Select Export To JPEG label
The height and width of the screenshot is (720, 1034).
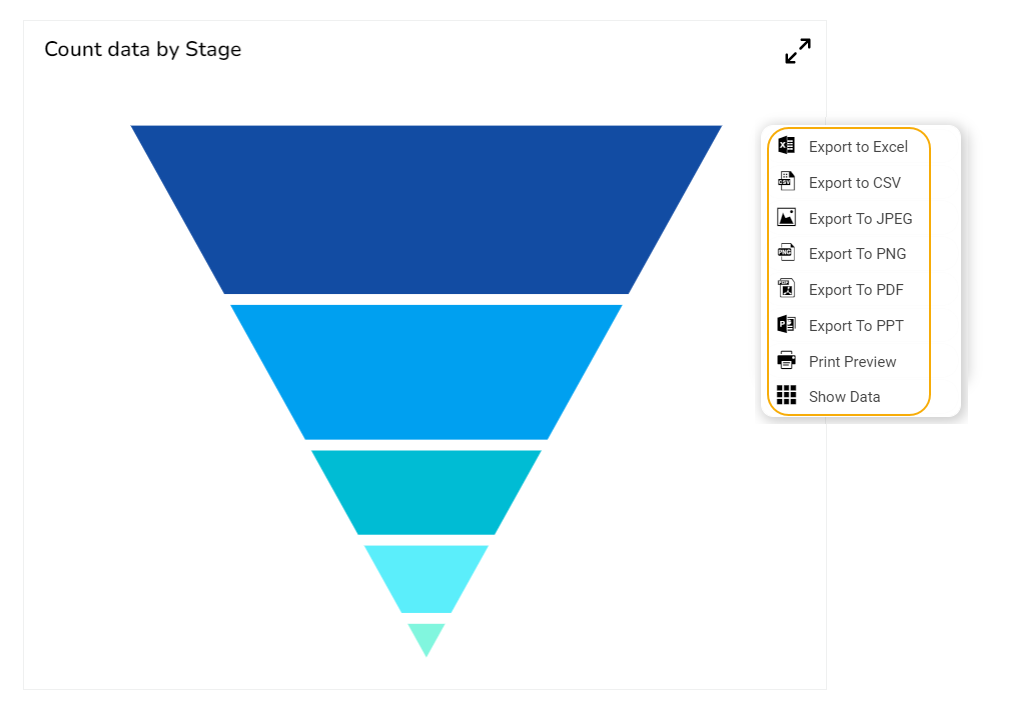pyautogui.click(x=860, y=219)
